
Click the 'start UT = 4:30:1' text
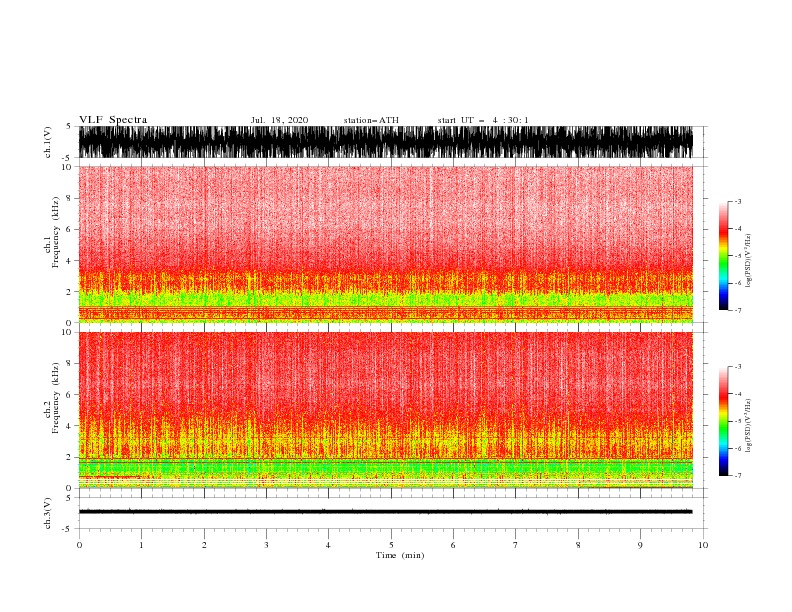[483, 120]
